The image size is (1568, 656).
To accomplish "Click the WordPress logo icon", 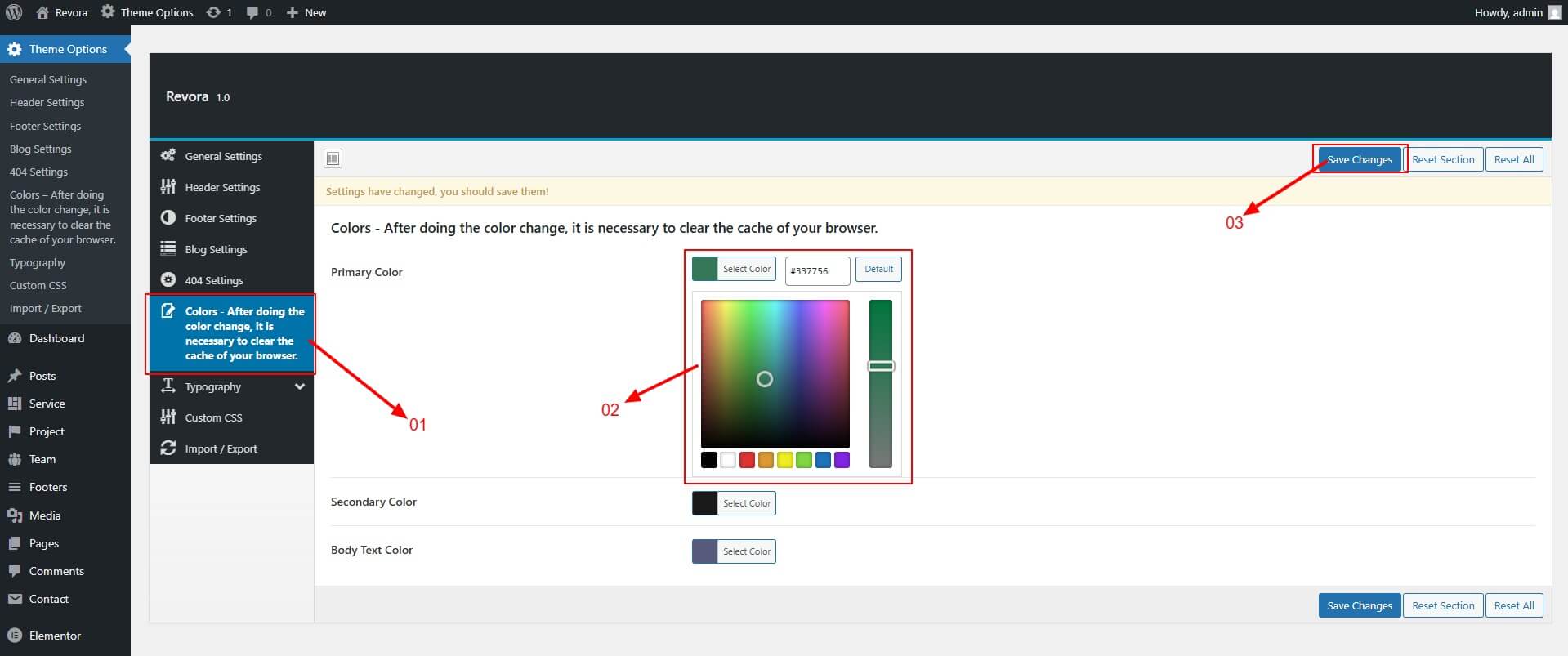I will point(14,12).
